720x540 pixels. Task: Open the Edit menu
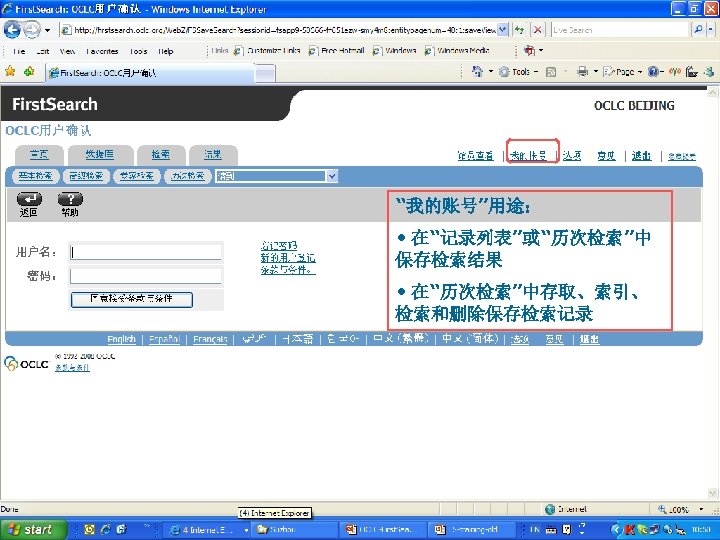(43, 51)
